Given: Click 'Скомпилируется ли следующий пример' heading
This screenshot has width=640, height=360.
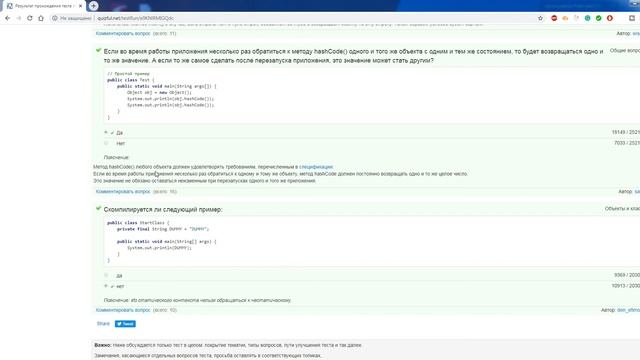Looking at the screenshot, I should pyautogui.click(x=163, y=209).
